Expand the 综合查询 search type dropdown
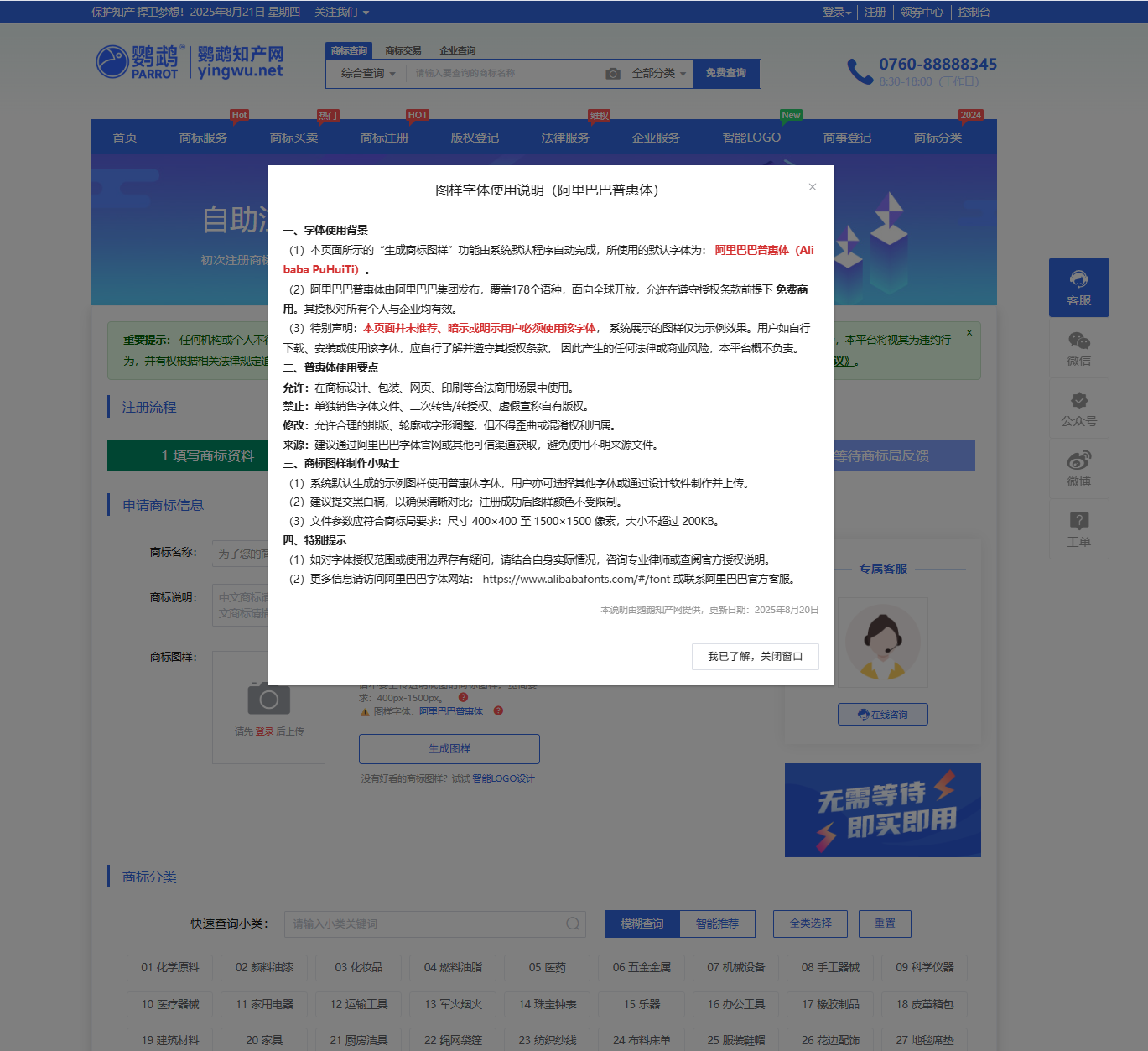 pyautogui.click(x=368, y=74)
